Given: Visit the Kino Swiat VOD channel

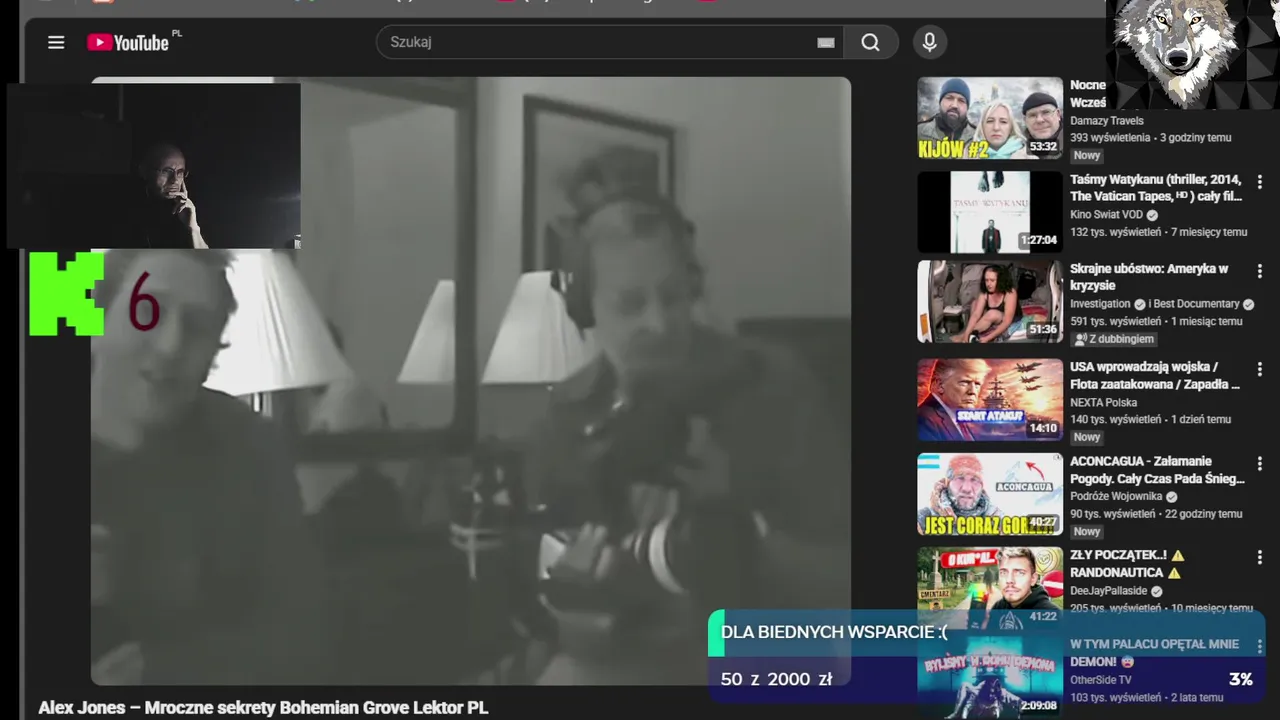Looking at the screenshot, I should (x=1107, y=215).
